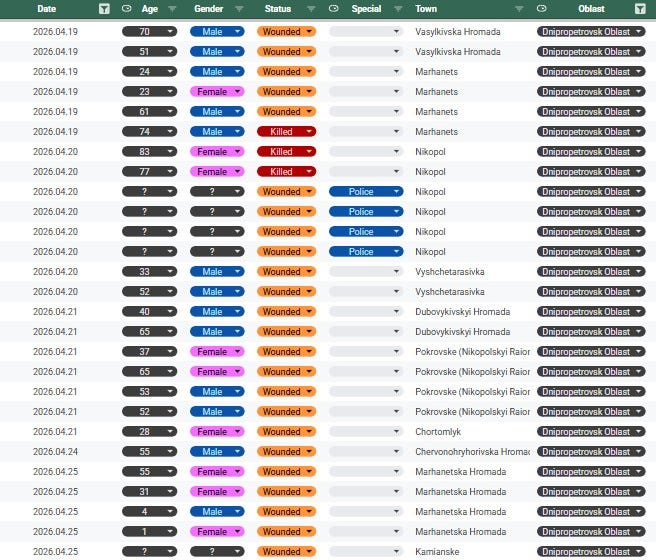Select the Chervonohryhorivska Hromada town cell

coord(472,452)
